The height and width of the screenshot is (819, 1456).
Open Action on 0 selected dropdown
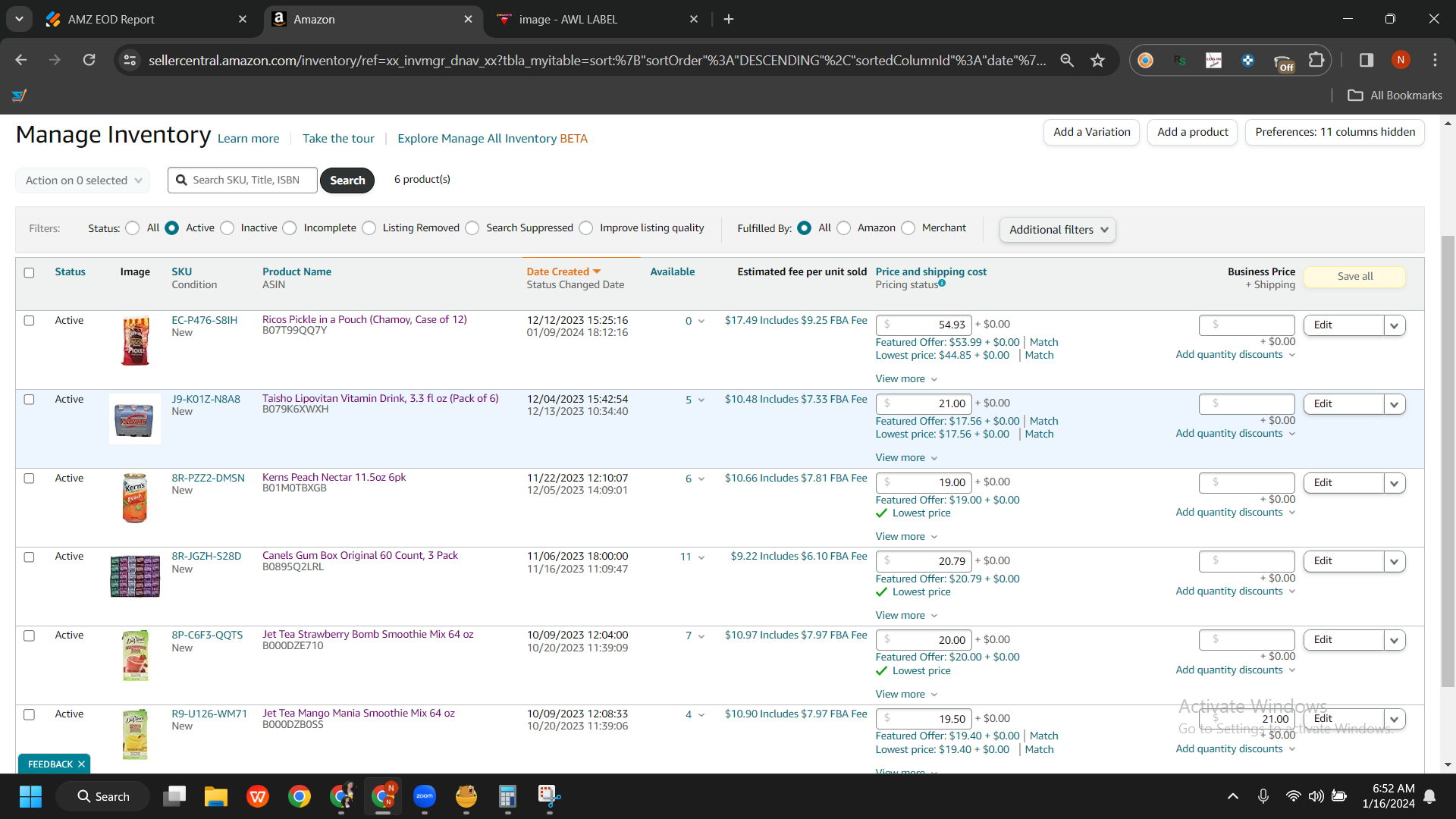point(83,180)
